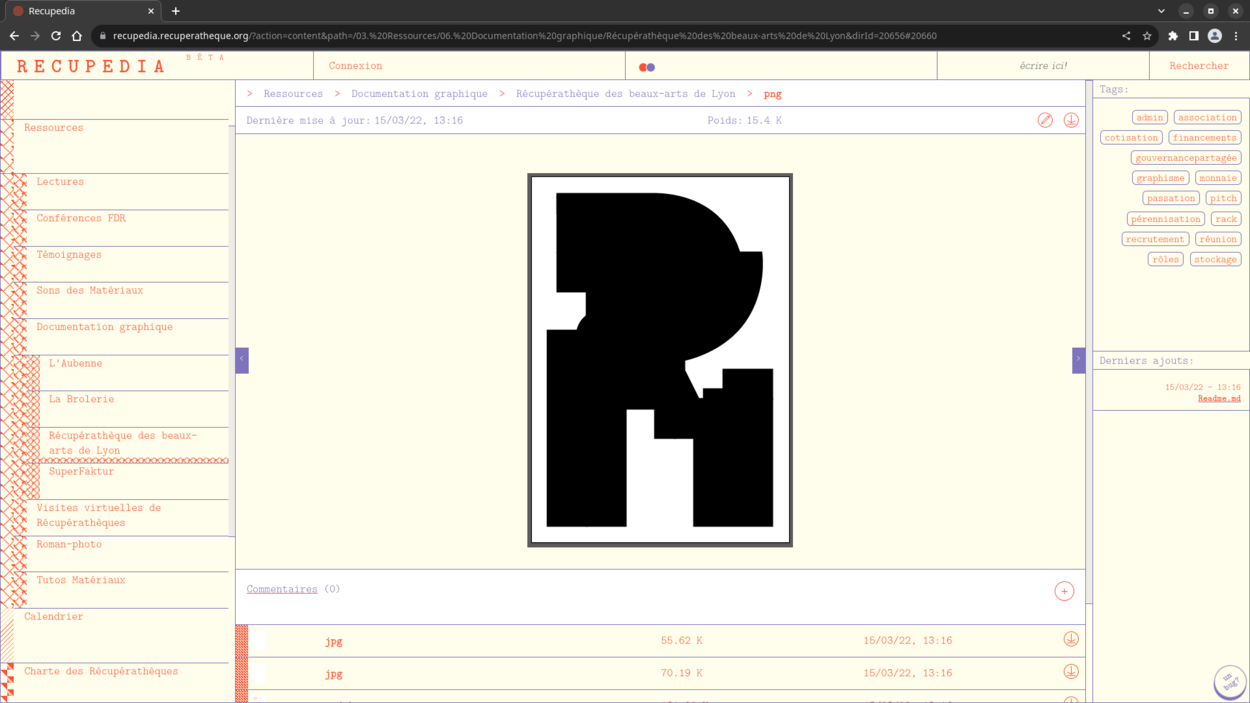Expand Documentation graphique in the sidebar
Image resolution: width=1250 pixels, height=703 pixels.
click(x=104, y=327)
